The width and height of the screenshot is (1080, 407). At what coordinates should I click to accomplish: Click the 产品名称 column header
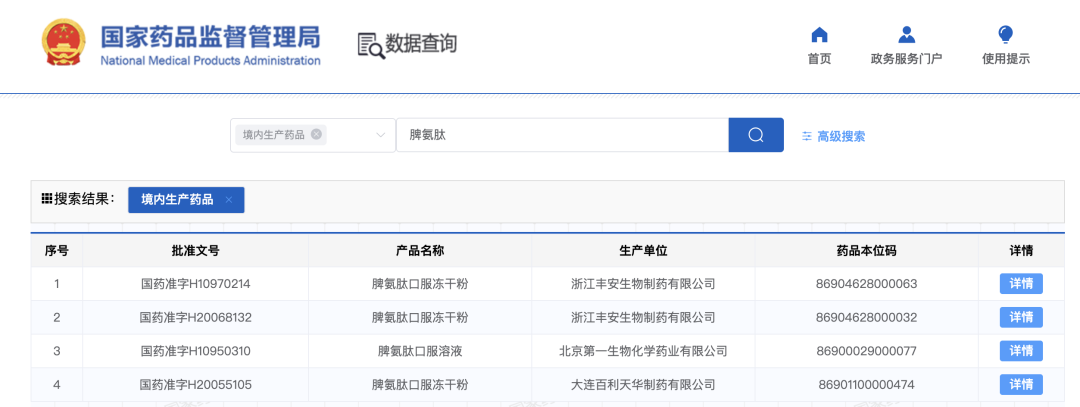[x=420, y=251]
